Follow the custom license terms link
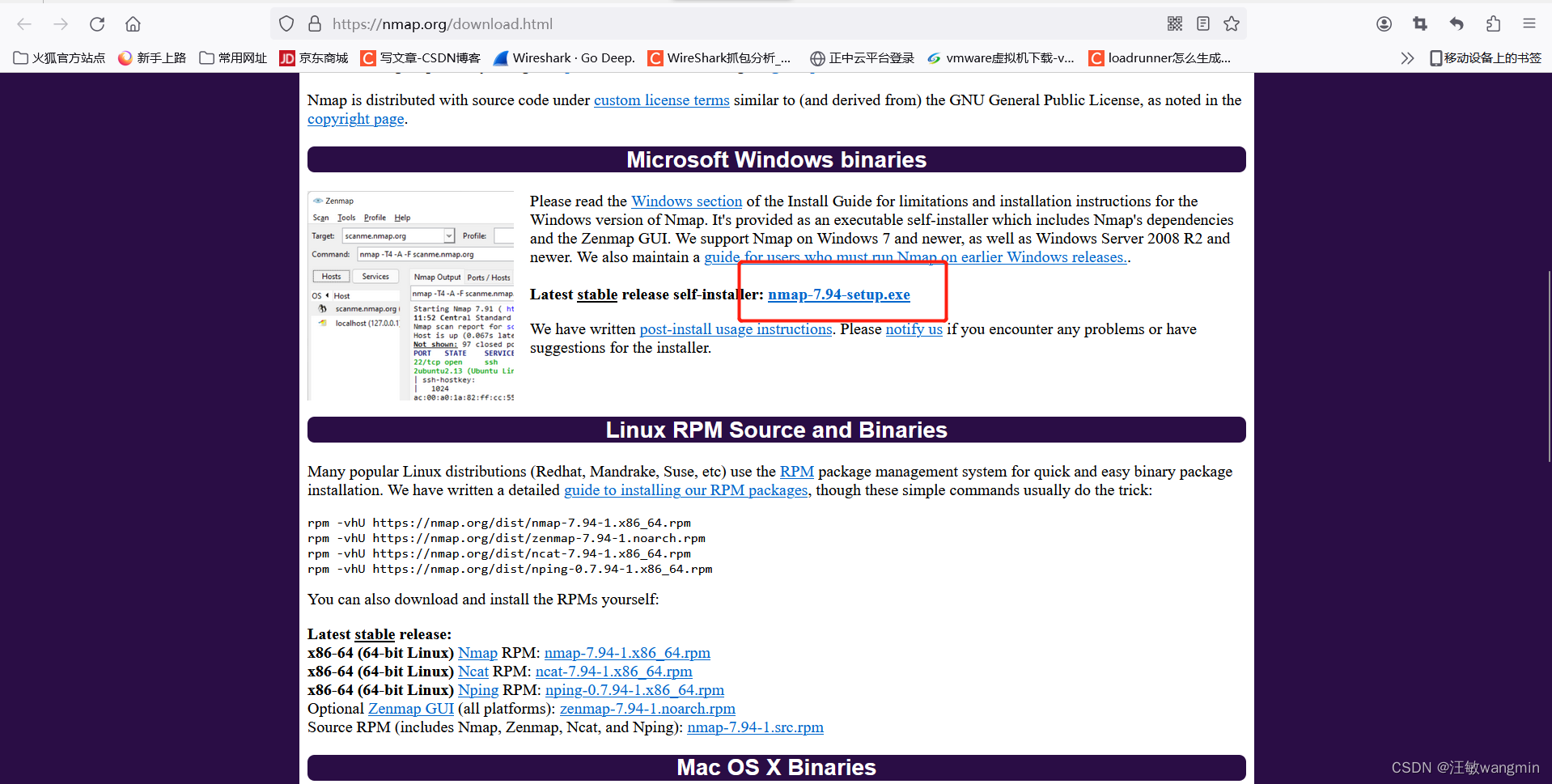Screen dimensions: 1552x784 click(x=661, y=100)
